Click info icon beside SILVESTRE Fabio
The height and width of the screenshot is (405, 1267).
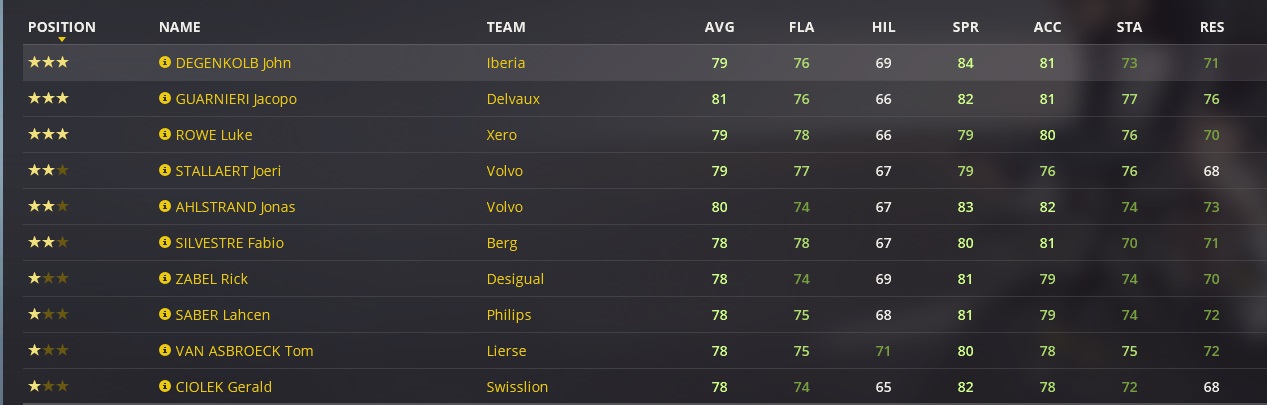coord(165,243)
